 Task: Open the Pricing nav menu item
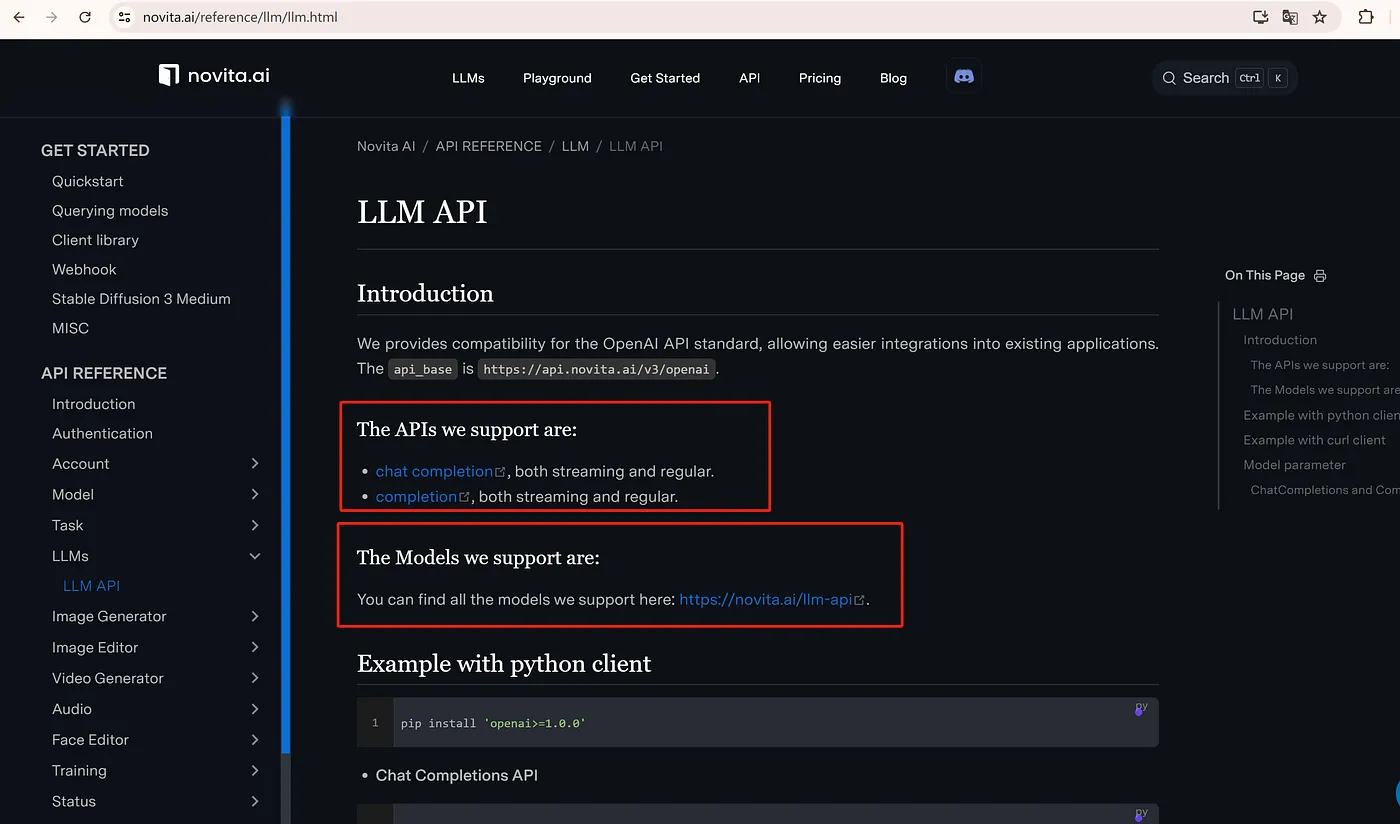tap(819, 78)
